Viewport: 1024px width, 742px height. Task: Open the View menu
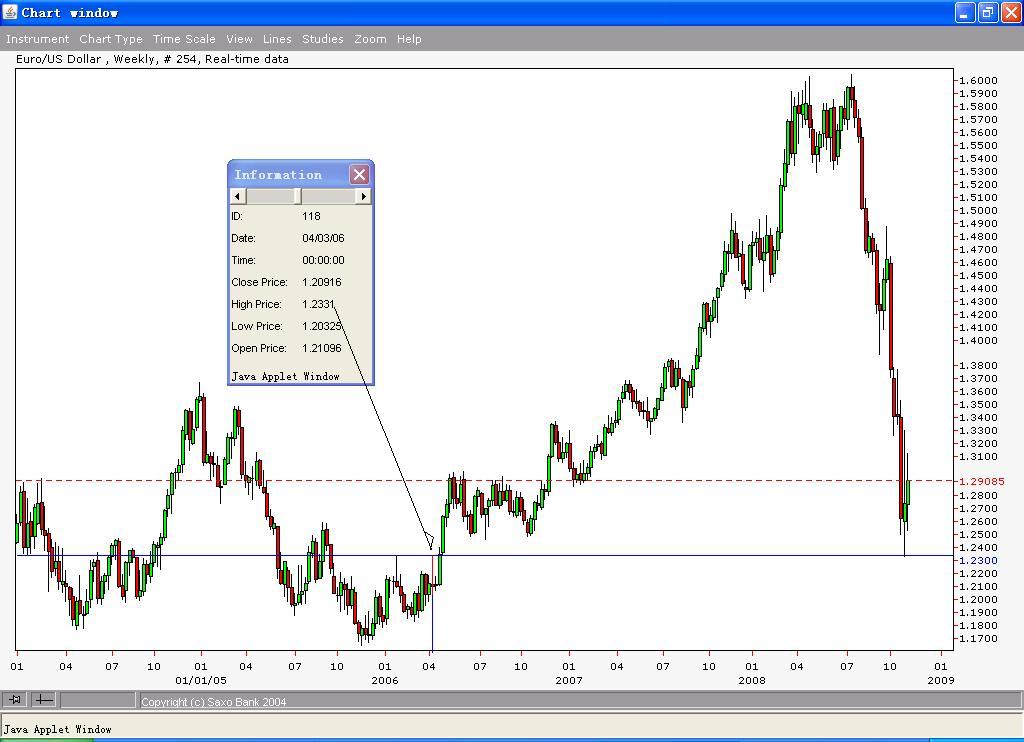pos(239,39)
